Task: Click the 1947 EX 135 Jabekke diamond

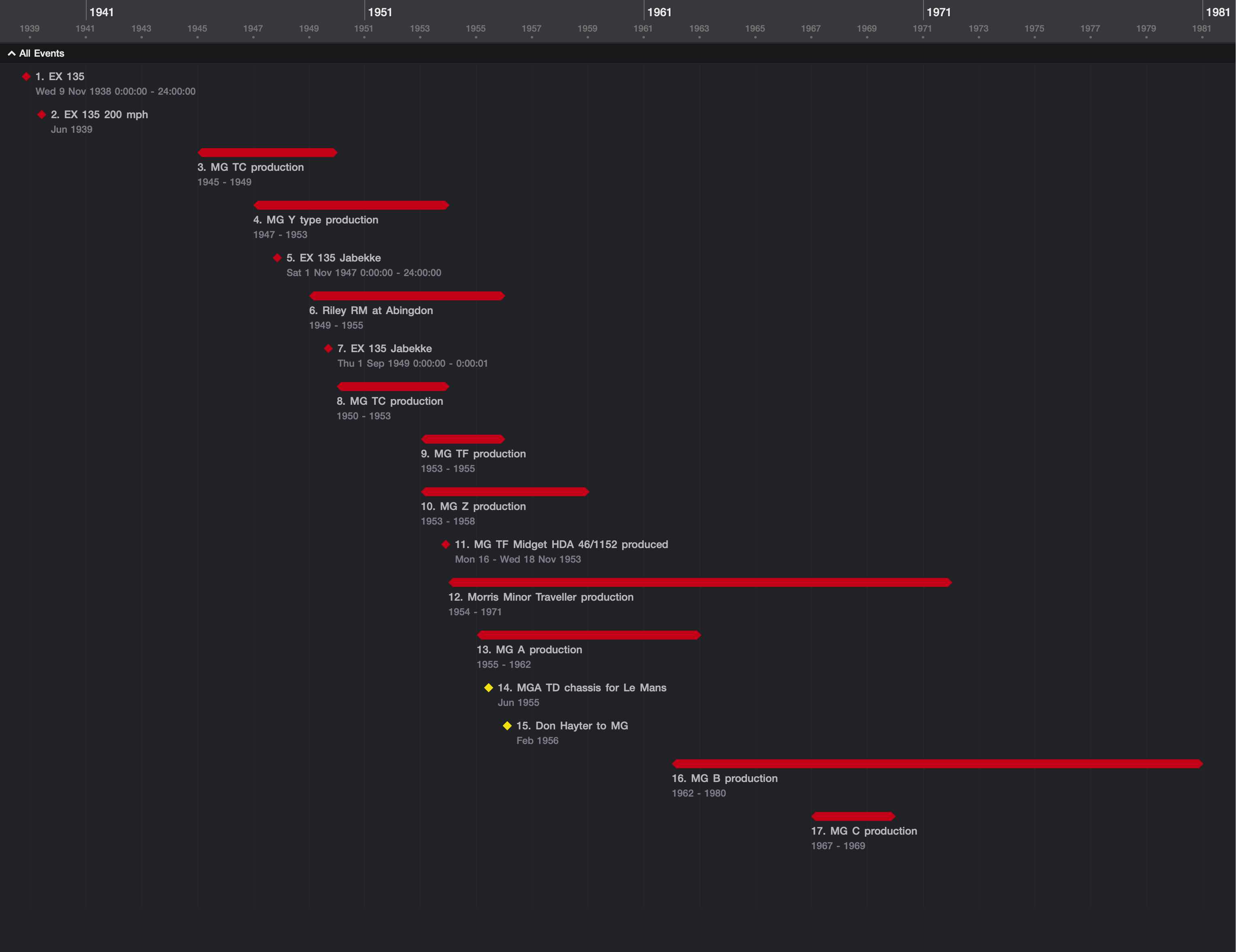Action: coord(277,258)
